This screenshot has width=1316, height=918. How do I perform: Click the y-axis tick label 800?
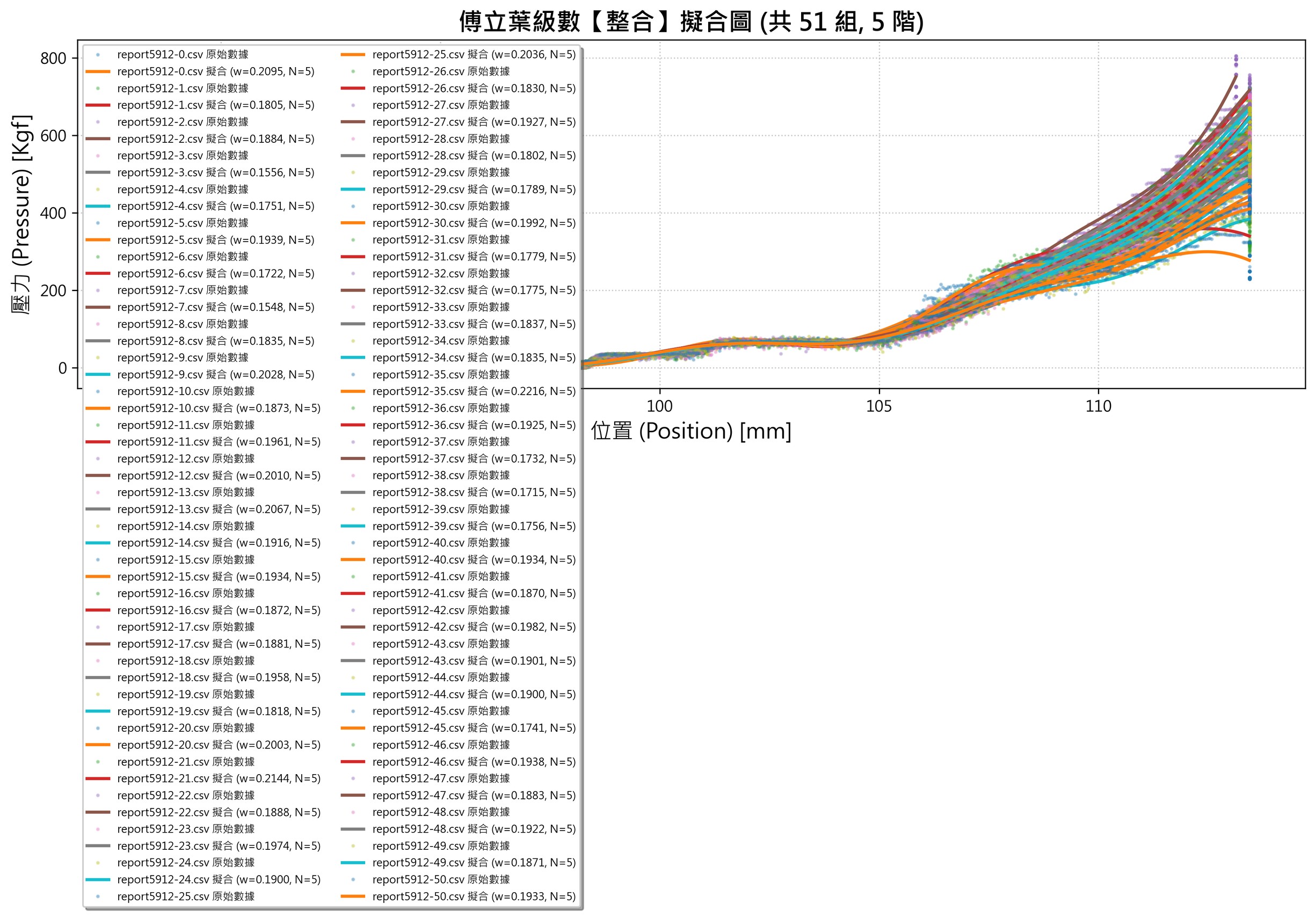tap(53, 59)
